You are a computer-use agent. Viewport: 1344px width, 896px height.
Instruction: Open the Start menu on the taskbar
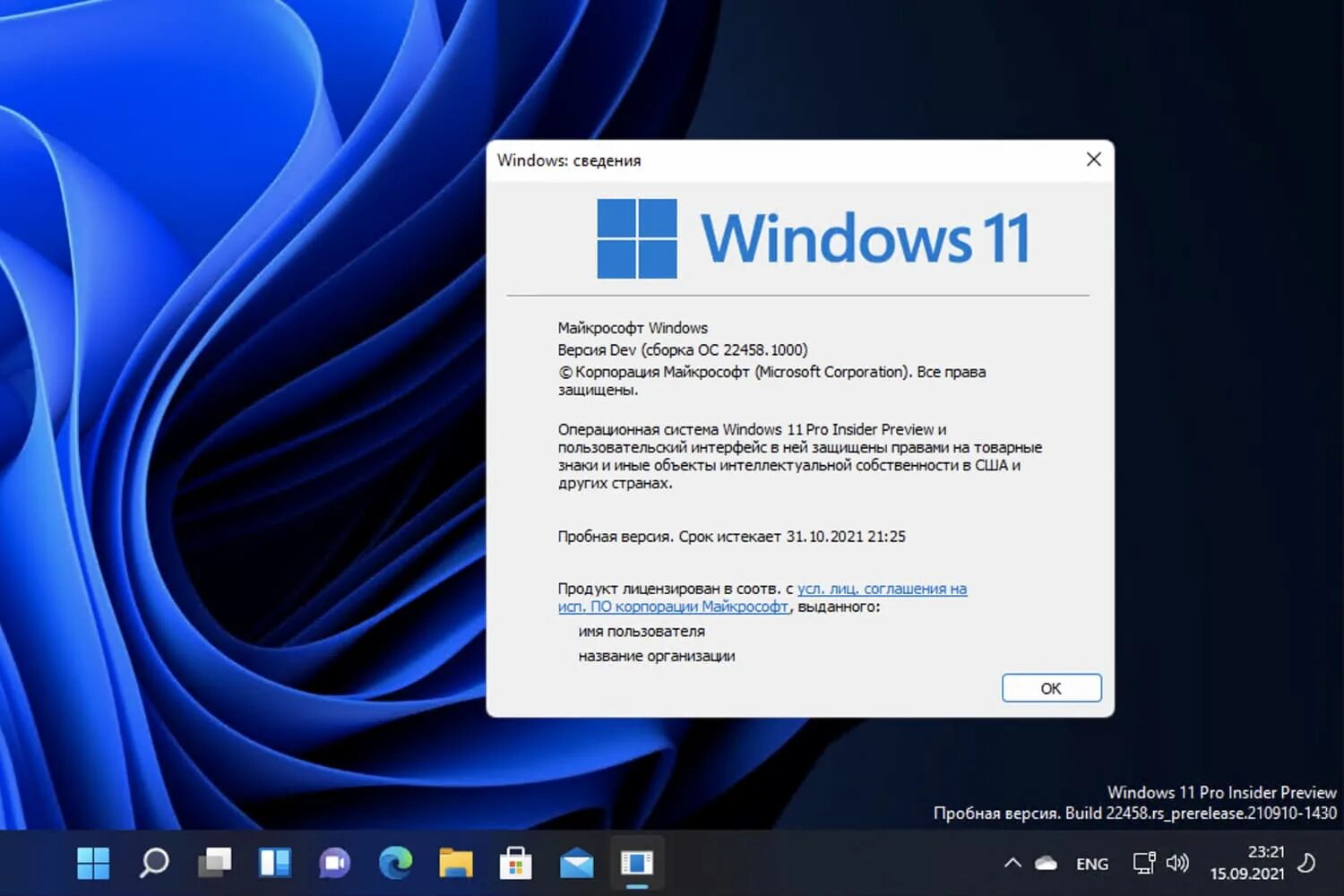pos(93,863)
